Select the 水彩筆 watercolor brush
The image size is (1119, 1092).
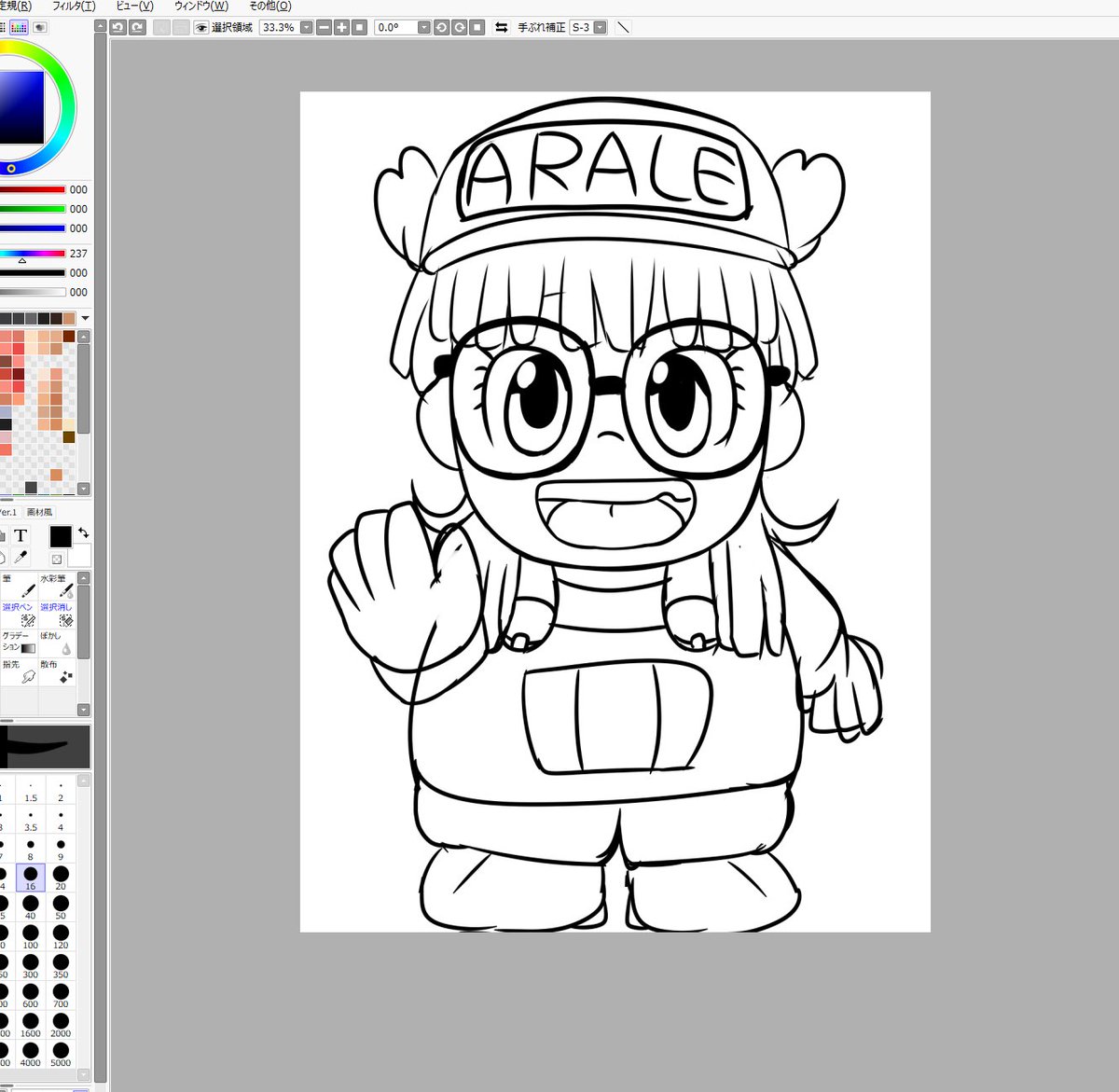coord(56,586)
